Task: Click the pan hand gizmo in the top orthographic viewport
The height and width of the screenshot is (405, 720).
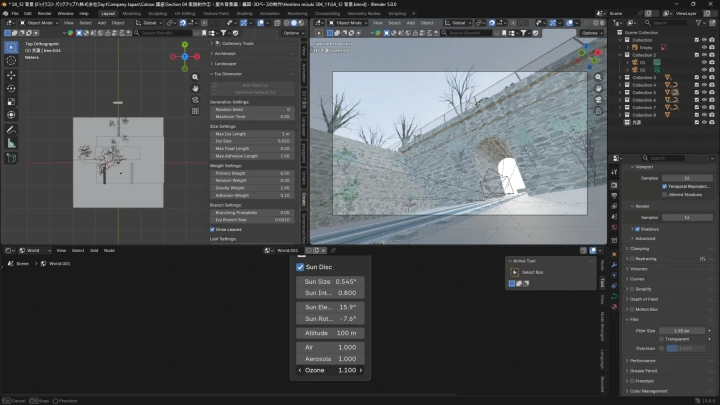Action: point(195,88)
